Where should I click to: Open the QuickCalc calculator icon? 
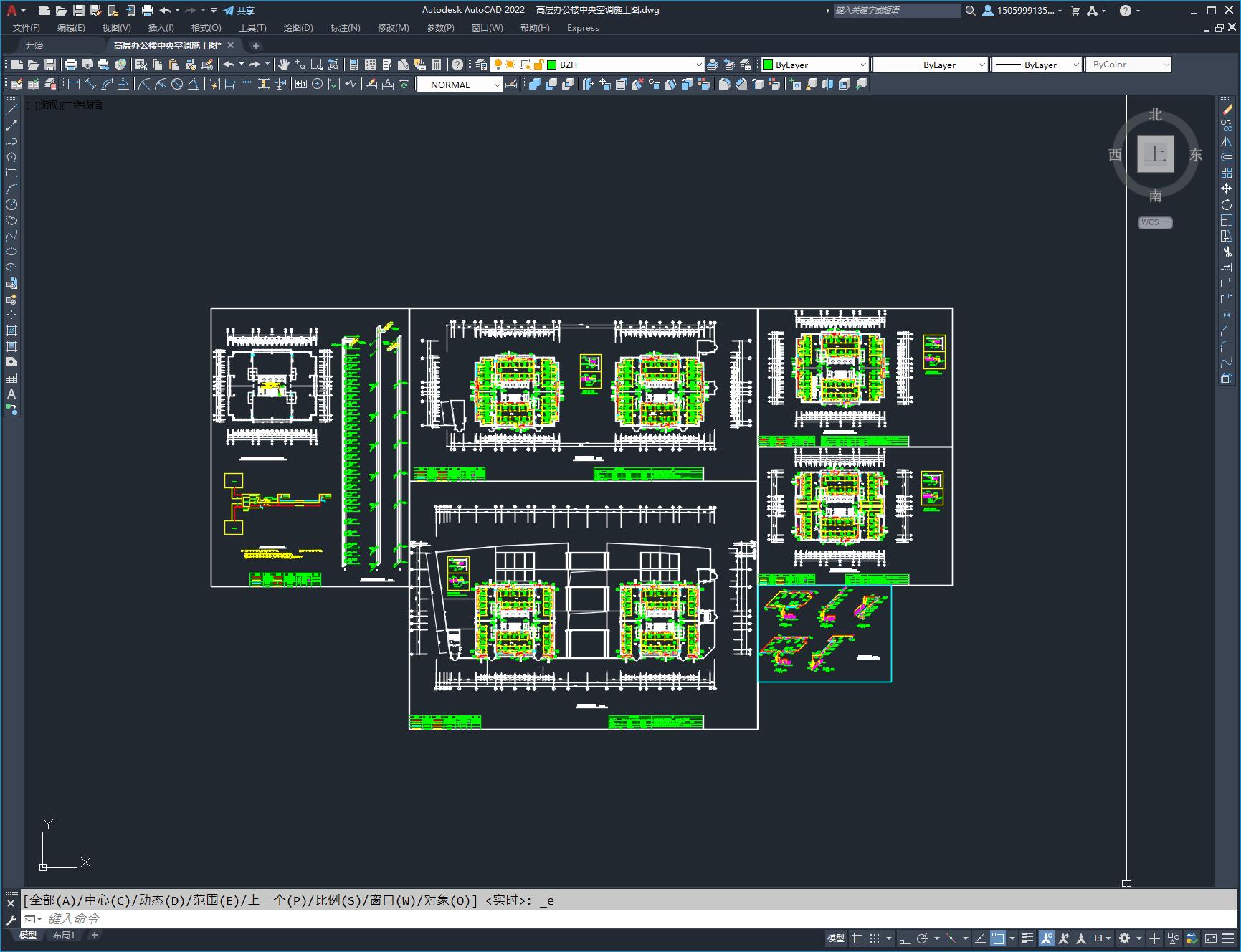pos(437,65)
